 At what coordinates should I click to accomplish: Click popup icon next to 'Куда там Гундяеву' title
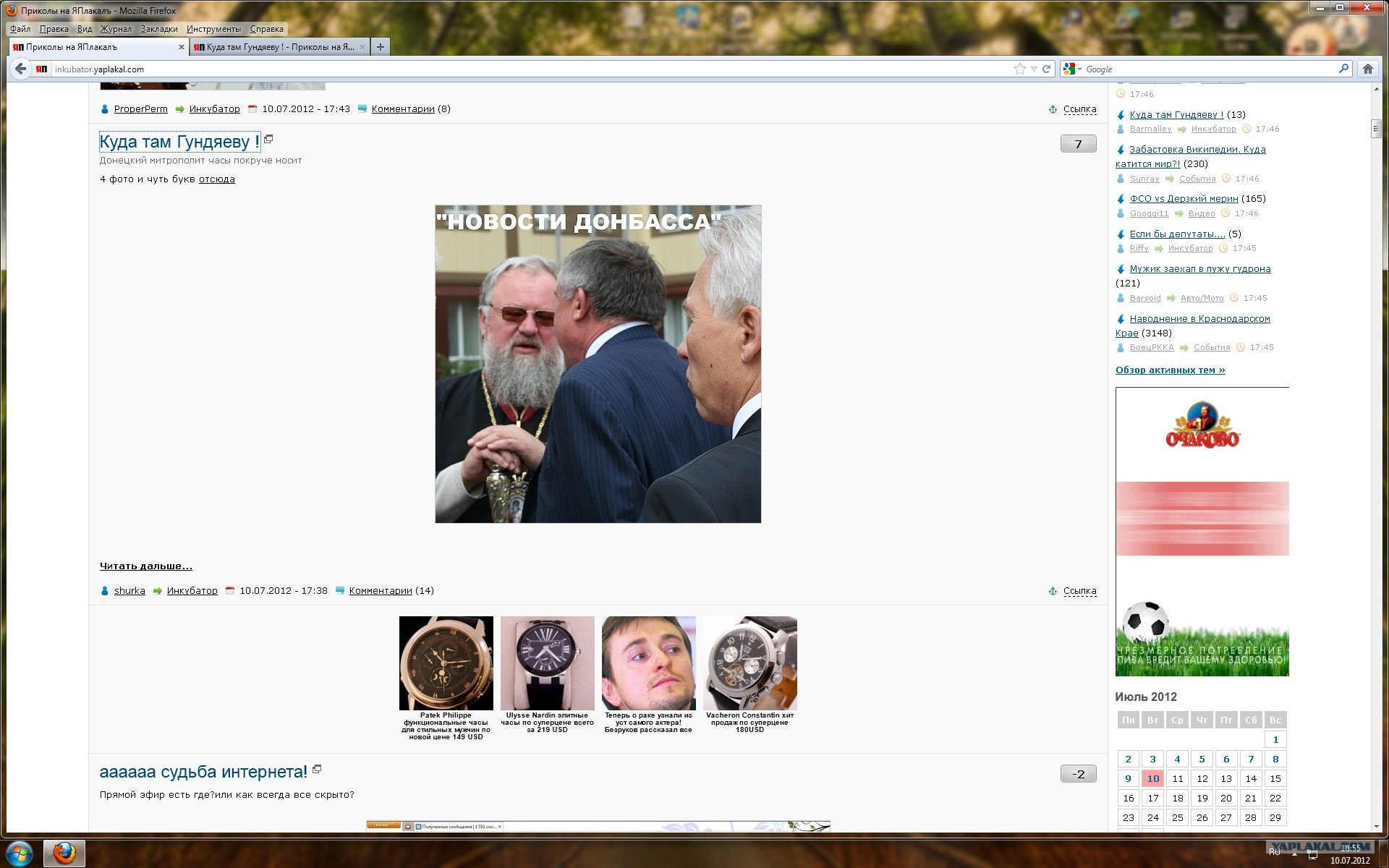pyautogui.click(x=268, y=139)
